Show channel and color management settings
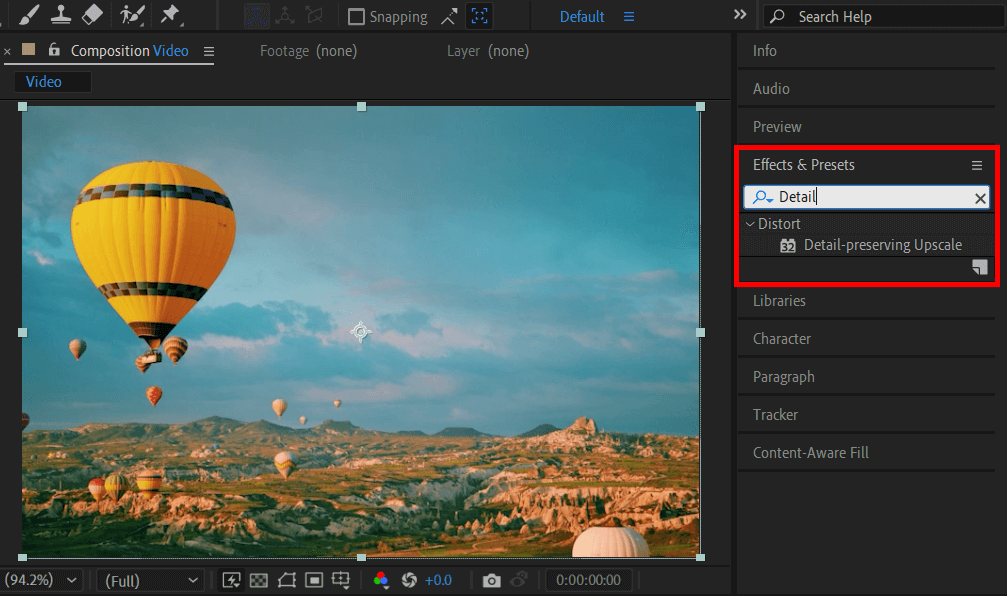1007x596 pixels. click(x=381, y=581)
